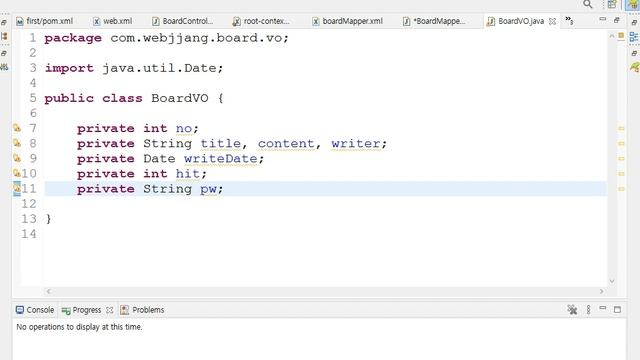Switch to the *BoardMappe... tab
Viewport: 640px width, 360px height.
pyautogui.click(x=434, y=21)
